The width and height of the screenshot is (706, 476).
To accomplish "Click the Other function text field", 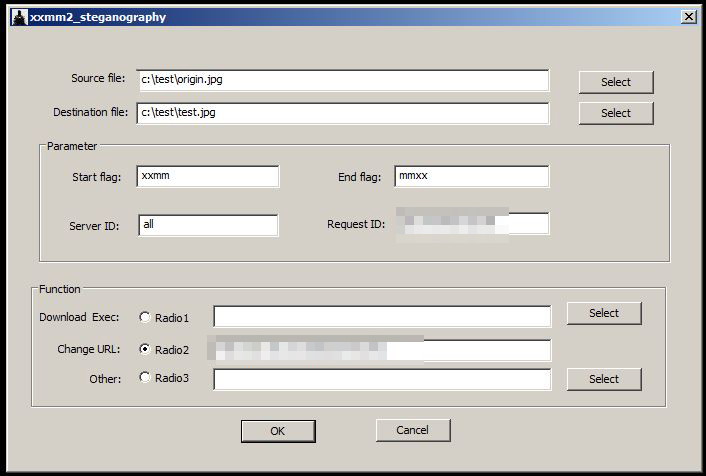I will (x=381, y=379).
